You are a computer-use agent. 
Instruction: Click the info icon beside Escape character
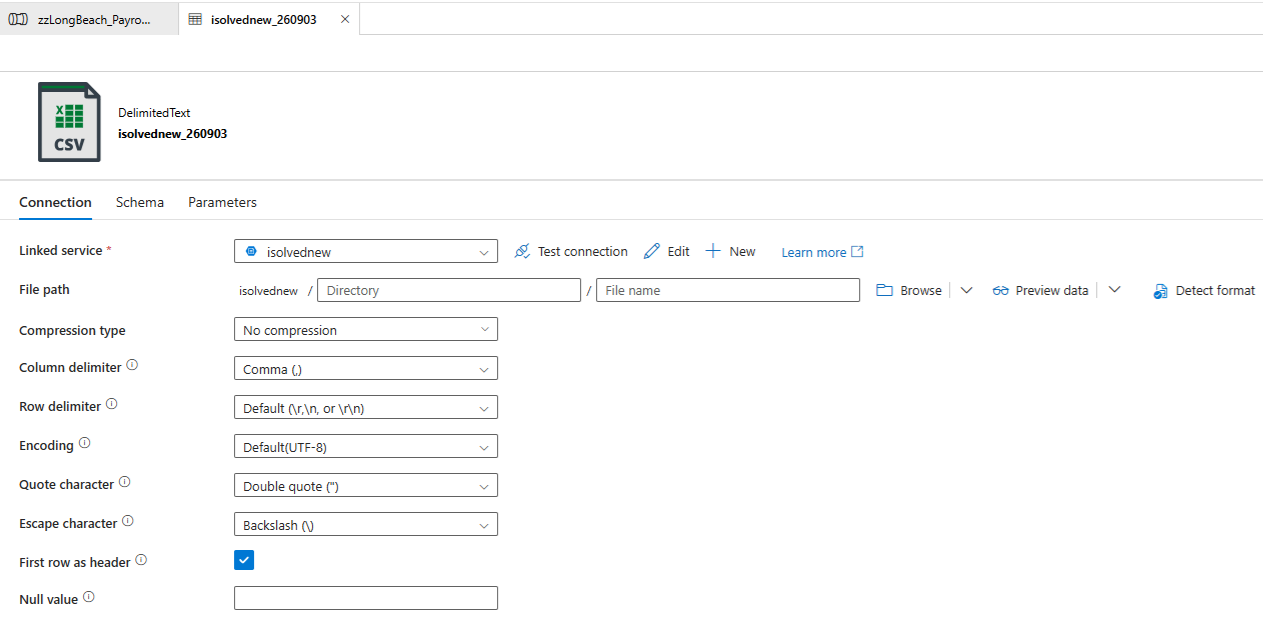point(128,522)
